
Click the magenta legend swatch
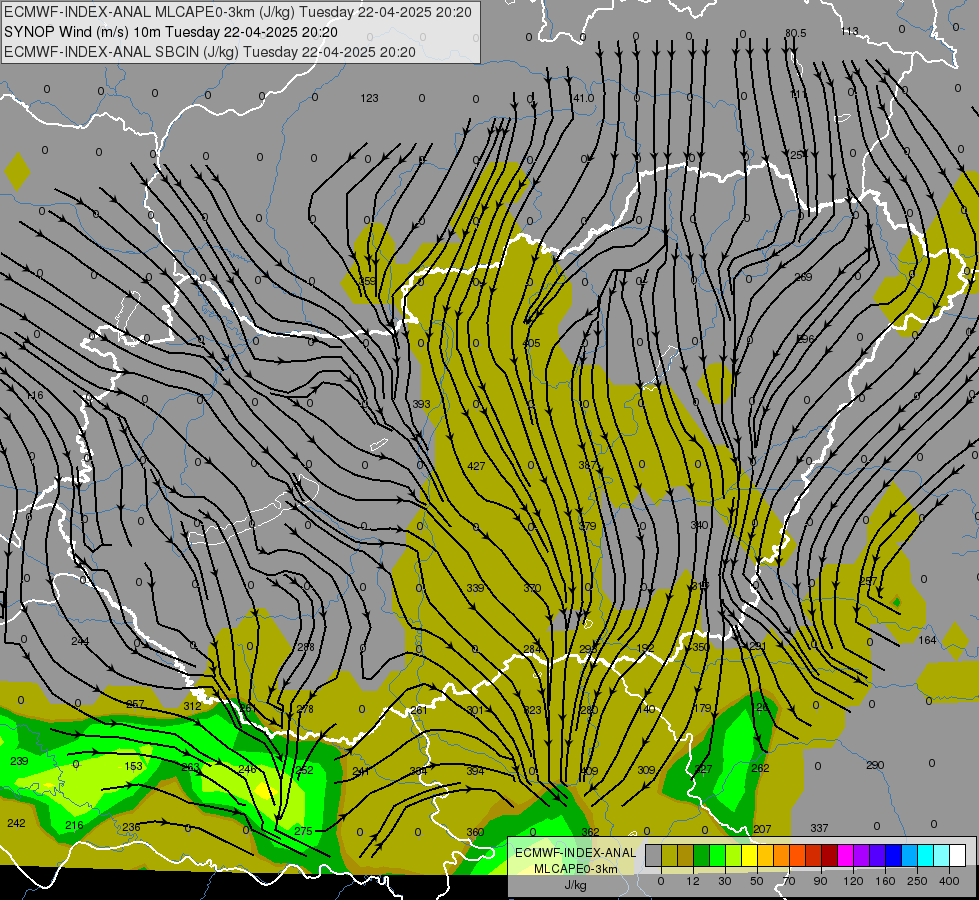[846, 855]
